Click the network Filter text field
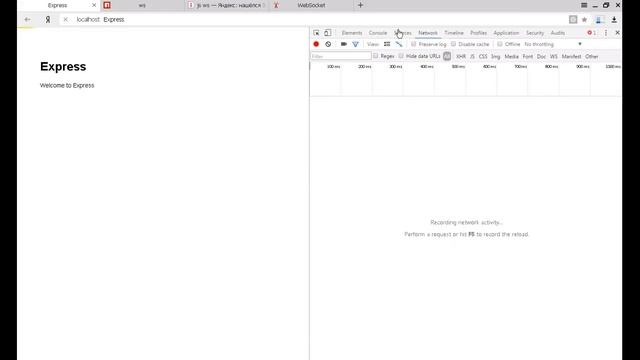 pyautogui.click(x=341, y=56)
